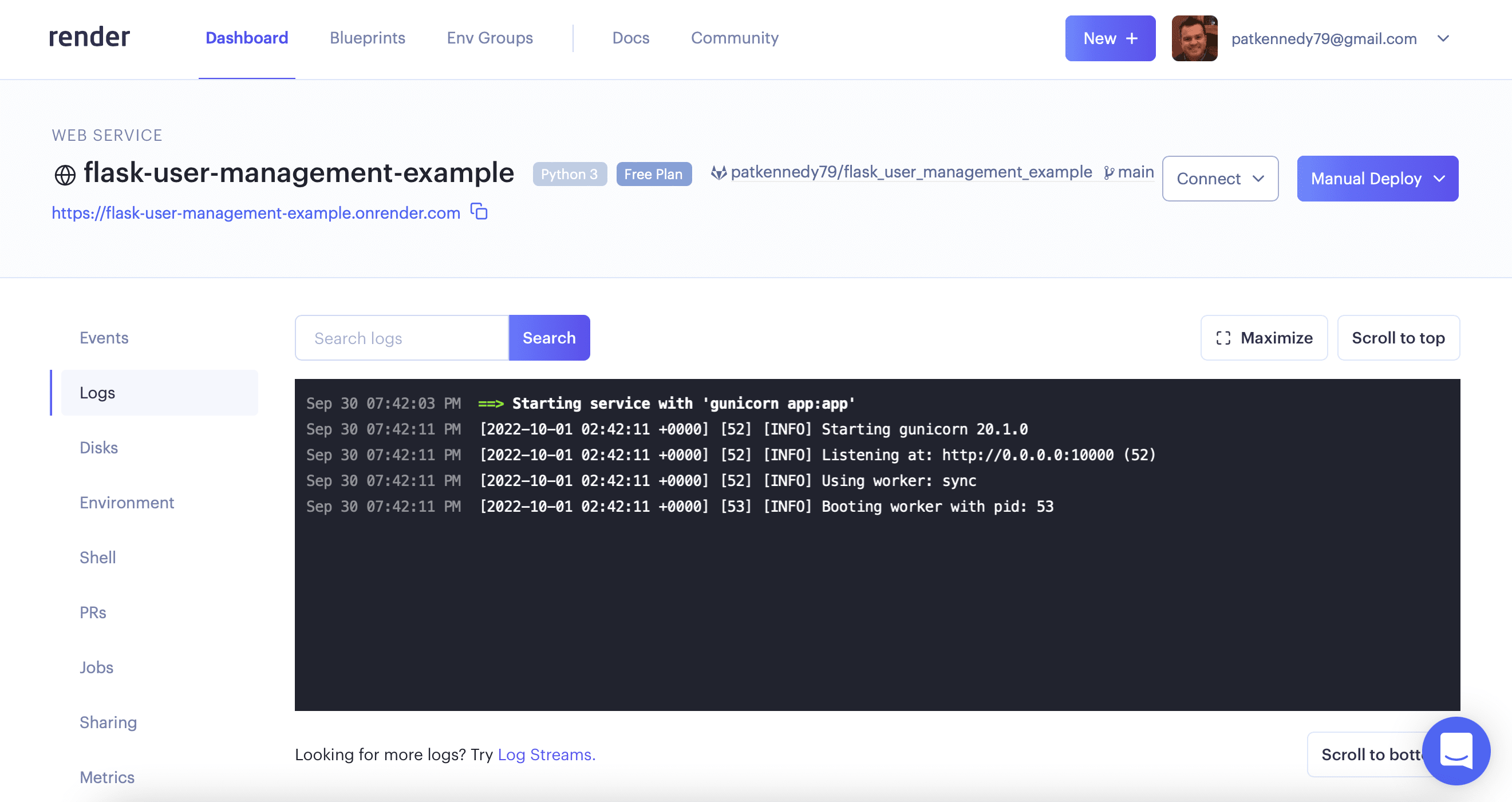Select Events in the sidebar
Screen dimensions: 1512x802
(104, 337)
